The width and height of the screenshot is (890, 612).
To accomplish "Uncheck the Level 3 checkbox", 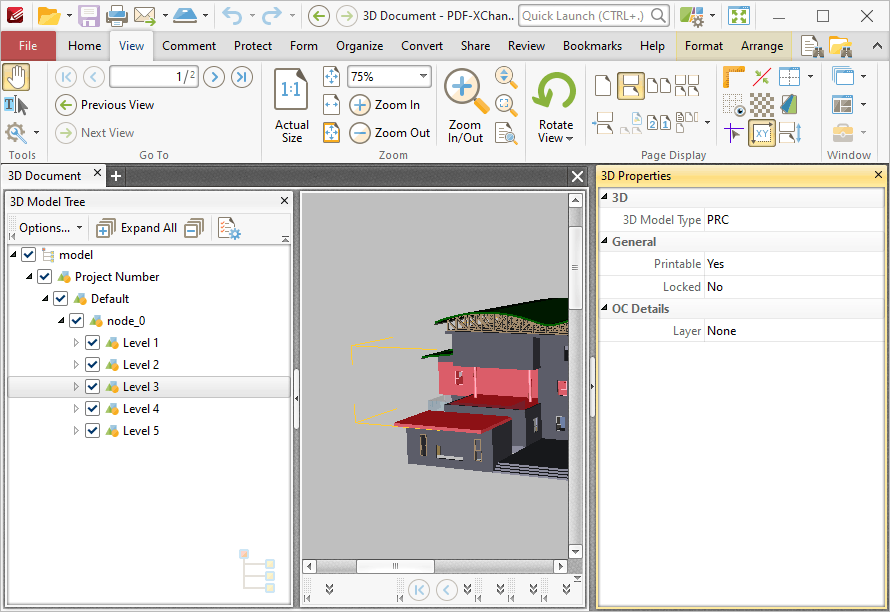I will tap(92, 387).
